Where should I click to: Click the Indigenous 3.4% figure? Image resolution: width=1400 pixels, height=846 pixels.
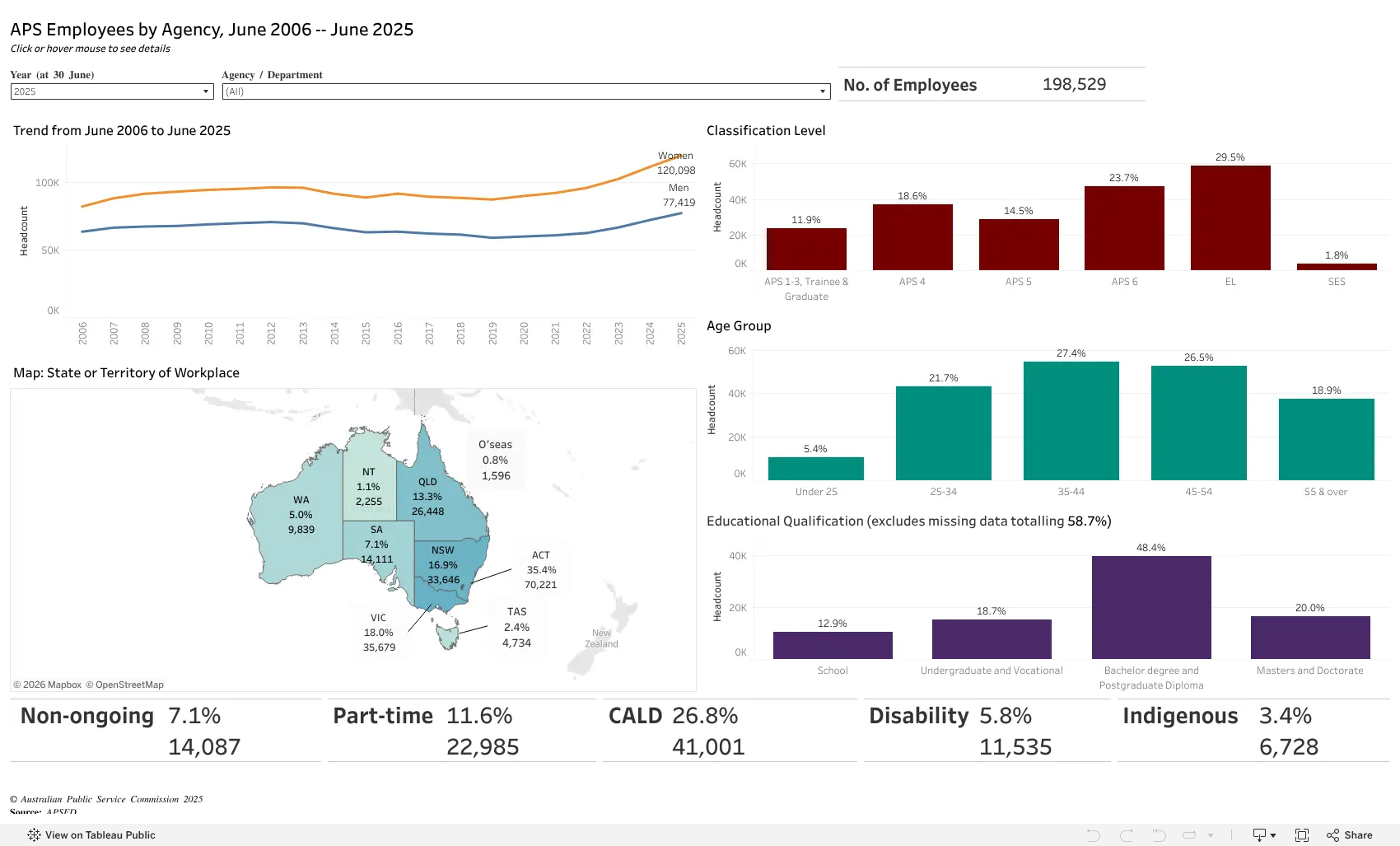point(1286,716)
